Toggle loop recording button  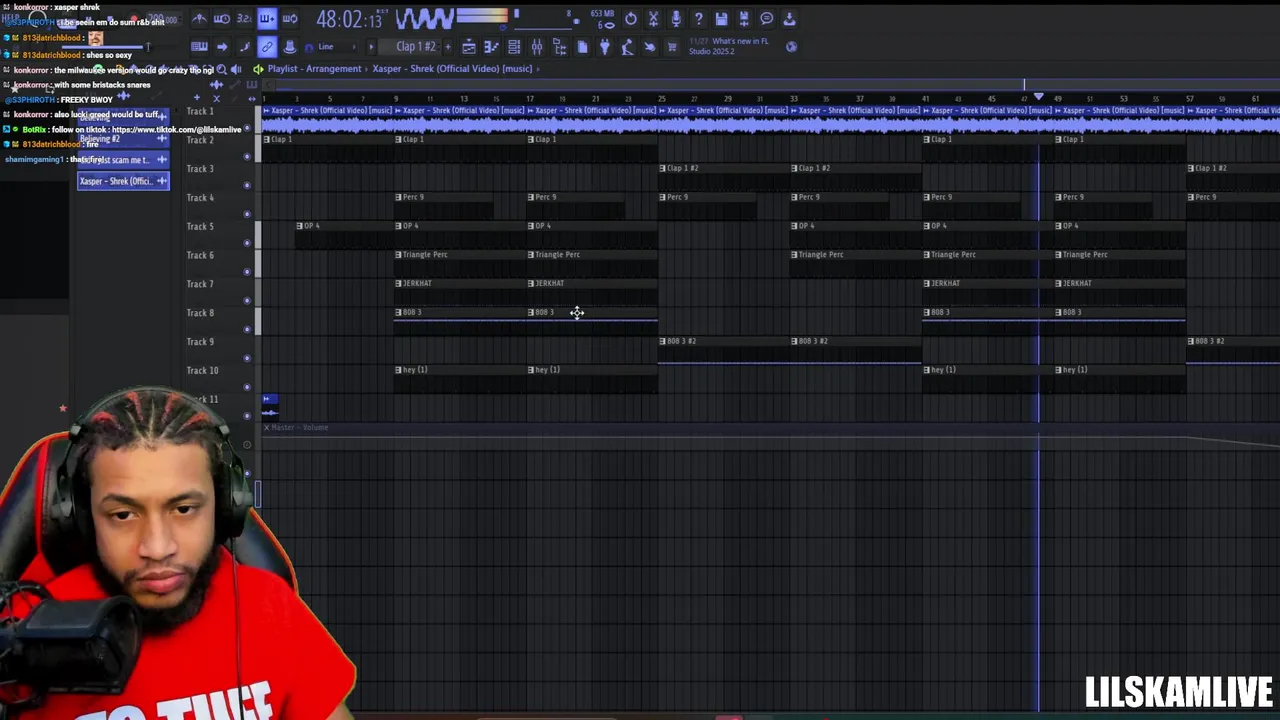[x=290, y=19]
